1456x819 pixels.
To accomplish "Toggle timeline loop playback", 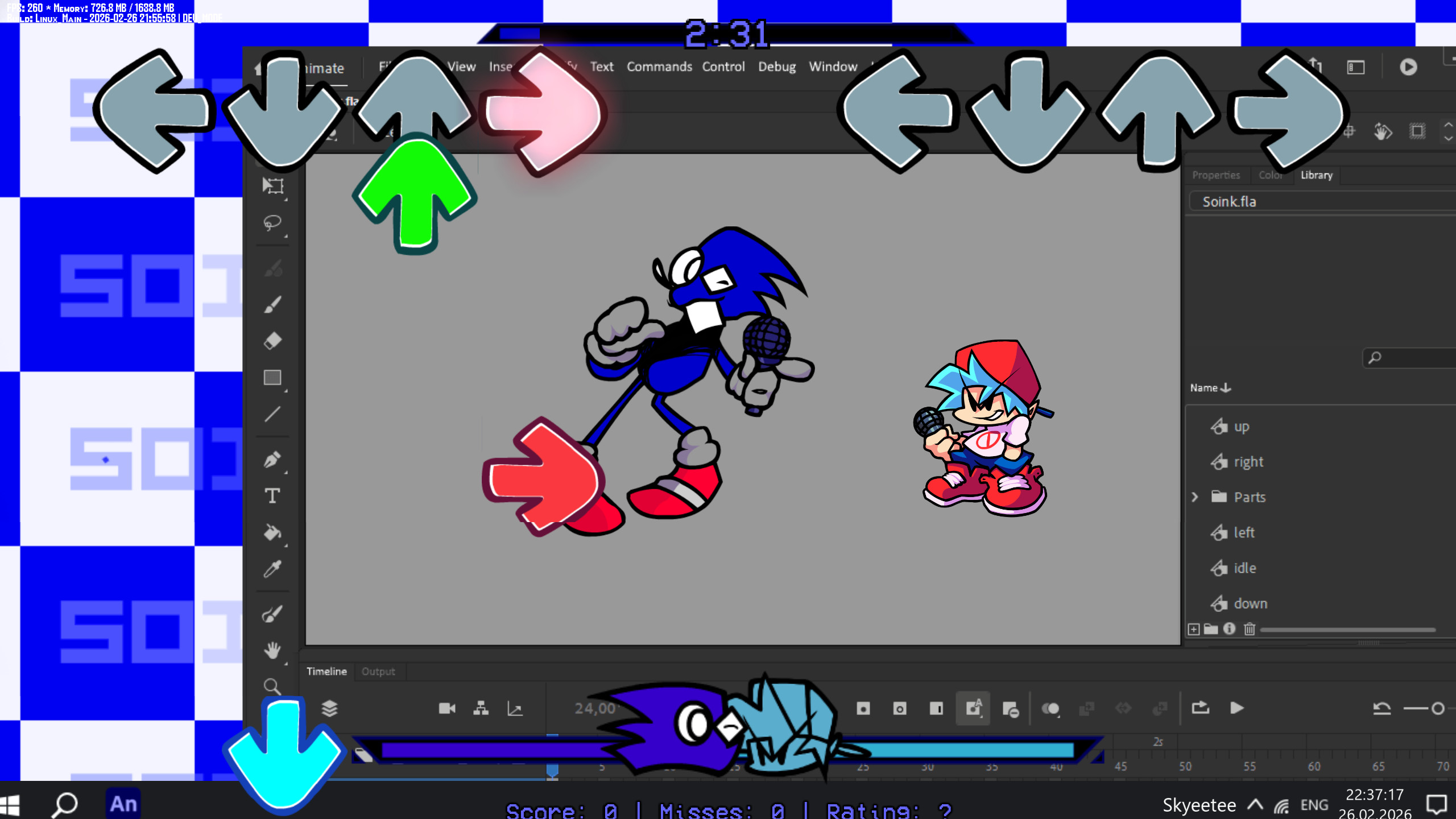I will [x=1201, y=708].
